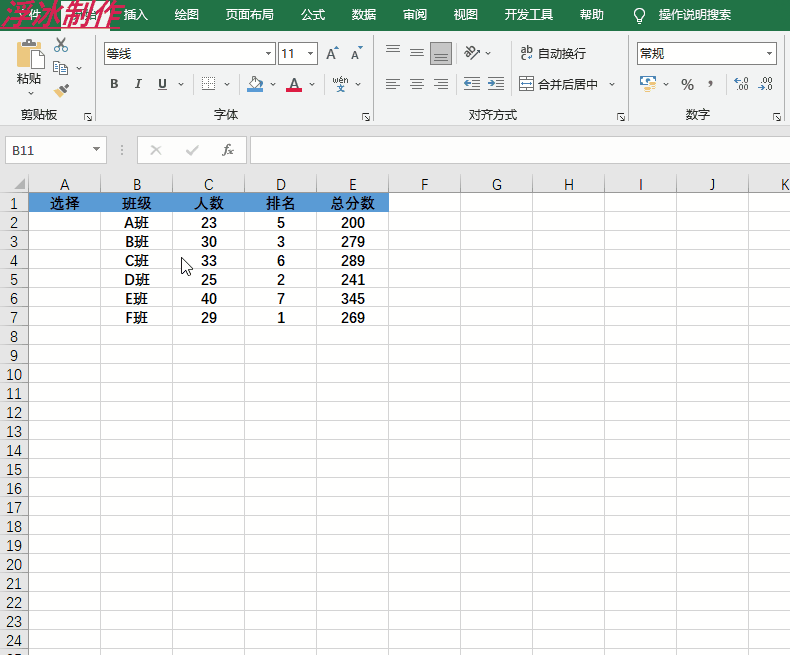Toggle Italic formatting
The width and height of the screenshot is (790, 655).
coord(138,84)
